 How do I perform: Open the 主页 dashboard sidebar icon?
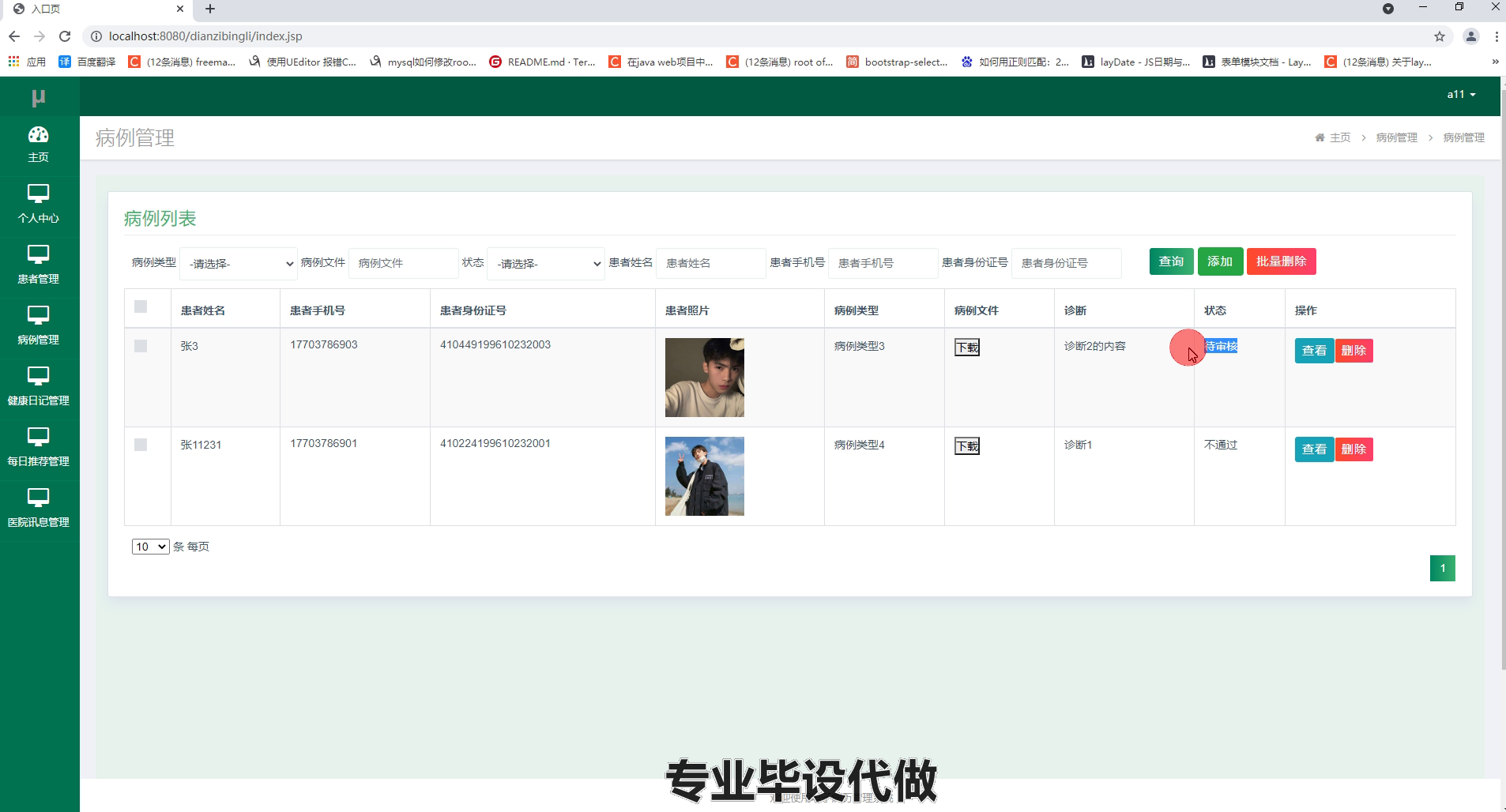(38, 145)
